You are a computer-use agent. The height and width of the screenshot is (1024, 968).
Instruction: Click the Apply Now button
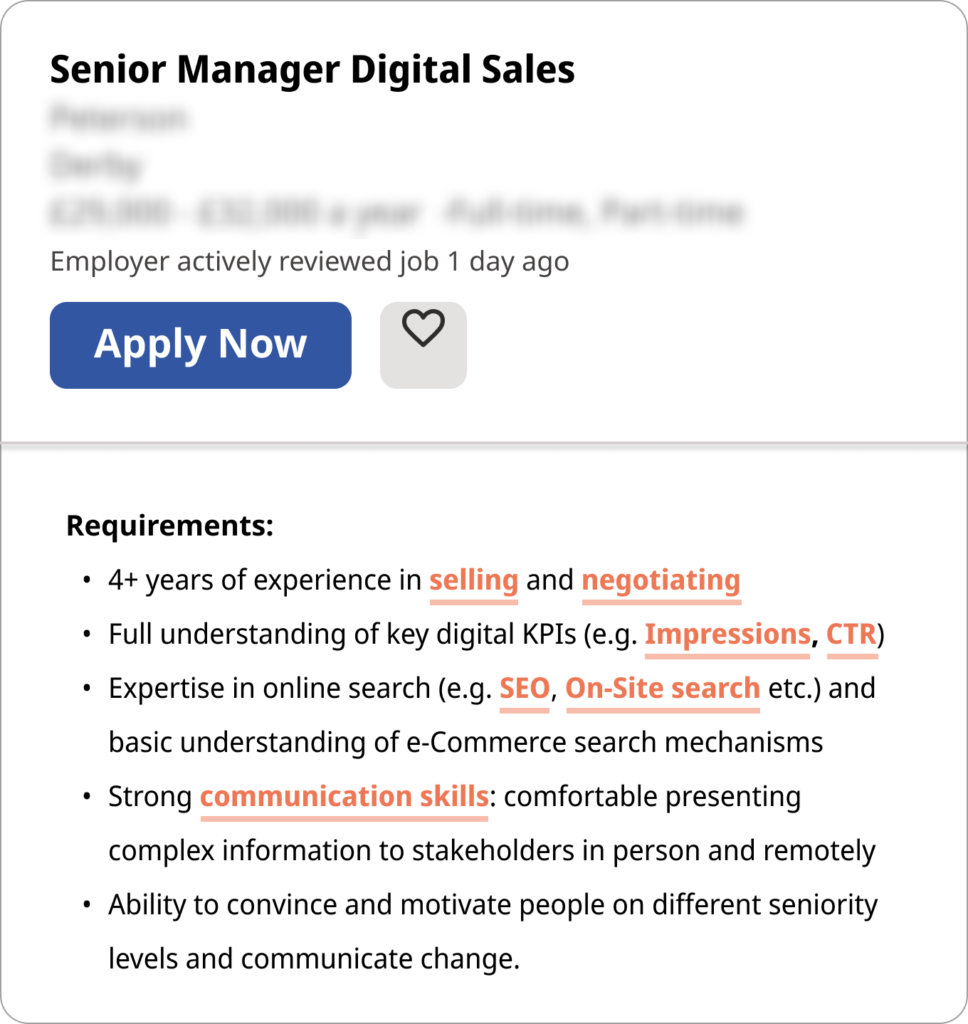click(x=200, y=344)
